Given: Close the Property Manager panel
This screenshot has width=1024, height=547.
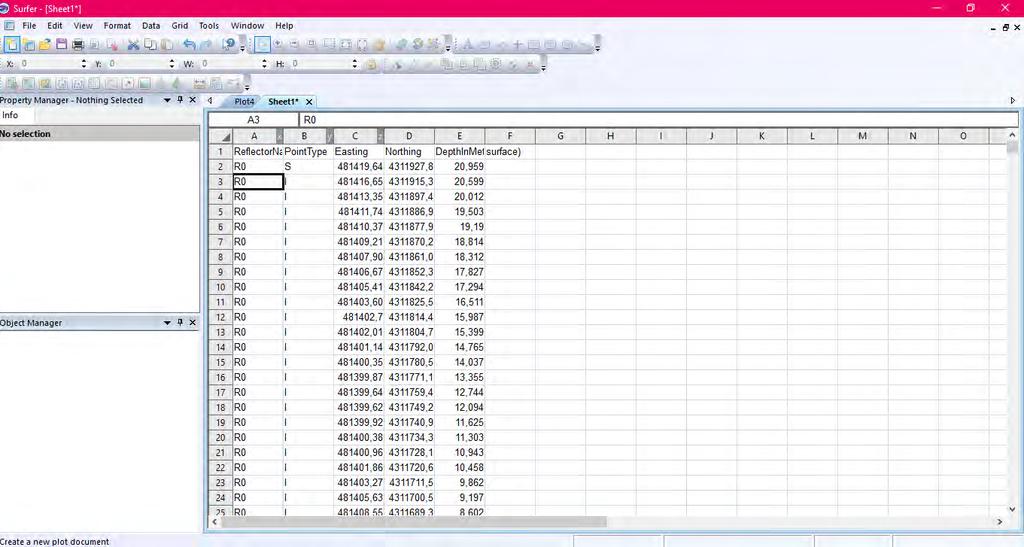Looking at the screenshot, I should (x=193, y=100).
